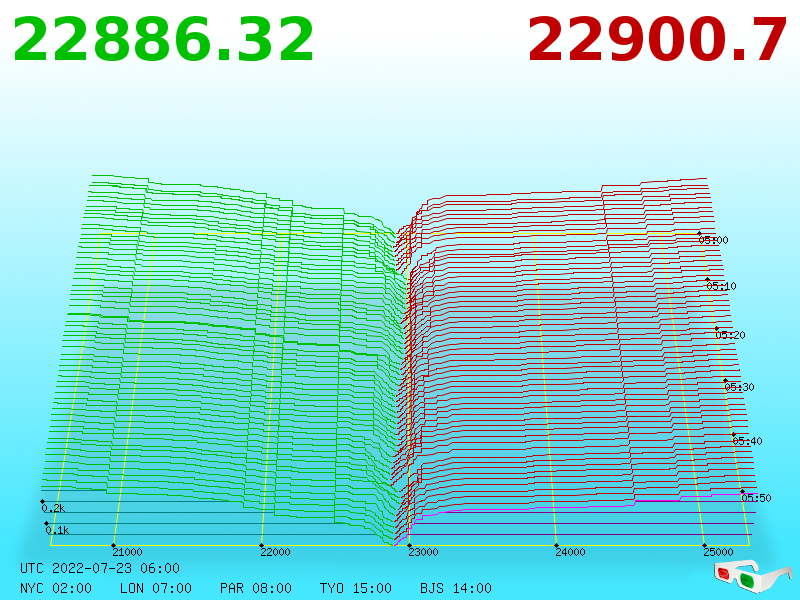Screen dimensions: 800x600
Task: Click the 23000 price axis label
Action: (x=423, y=552)
